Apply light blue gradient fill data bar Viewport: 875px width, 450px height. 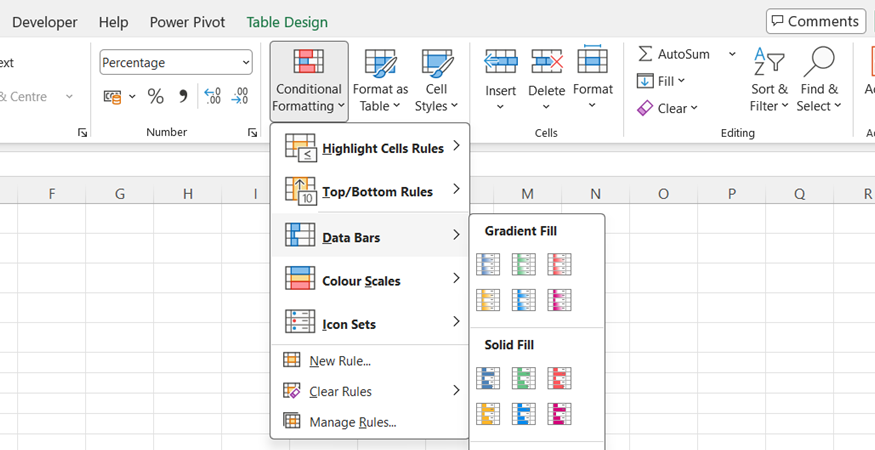[523, 300]
